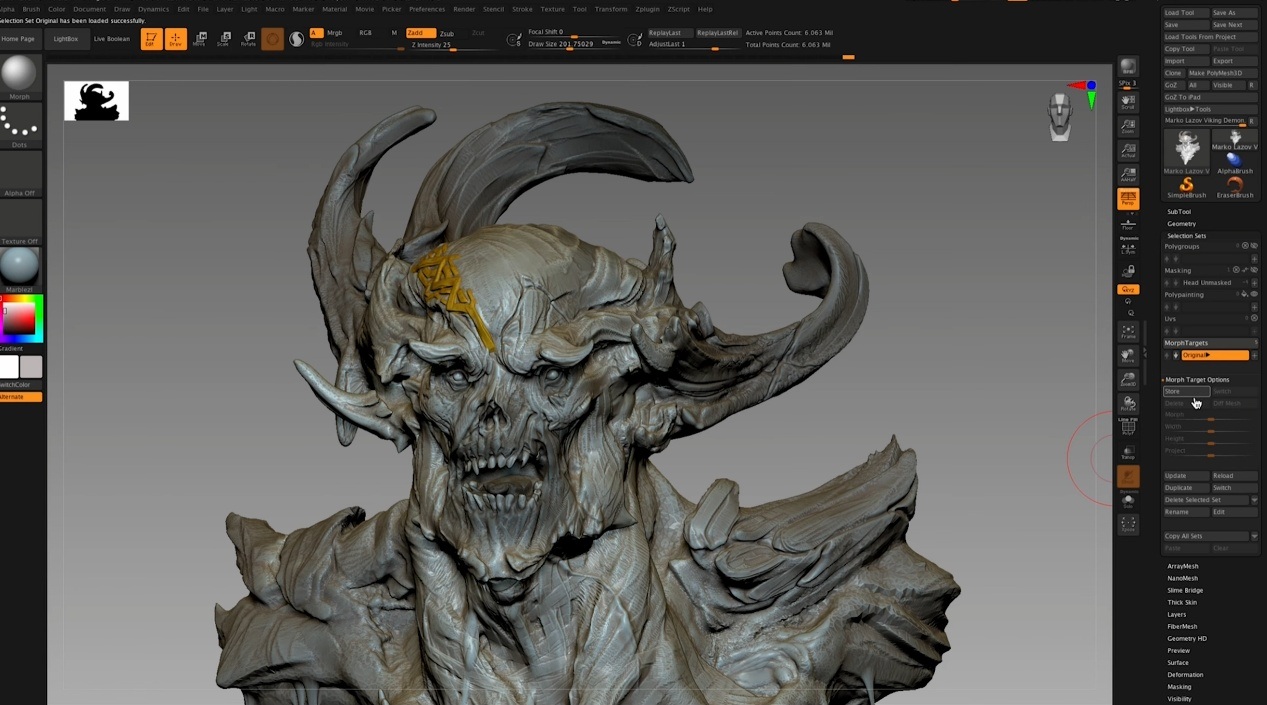1267x705 pixels.
Task: Toggle Polygroups visibility eye
Action: [x=1254, y=246]
